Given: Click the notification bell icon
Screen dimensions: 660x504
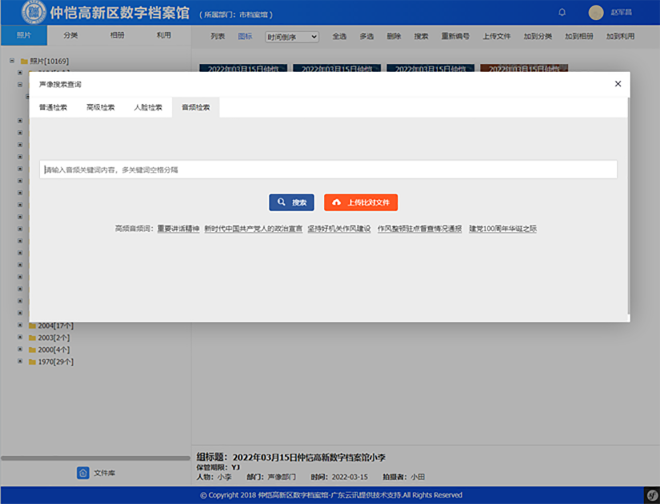Looking at the screenshot, I should click(x=562, y=12).
